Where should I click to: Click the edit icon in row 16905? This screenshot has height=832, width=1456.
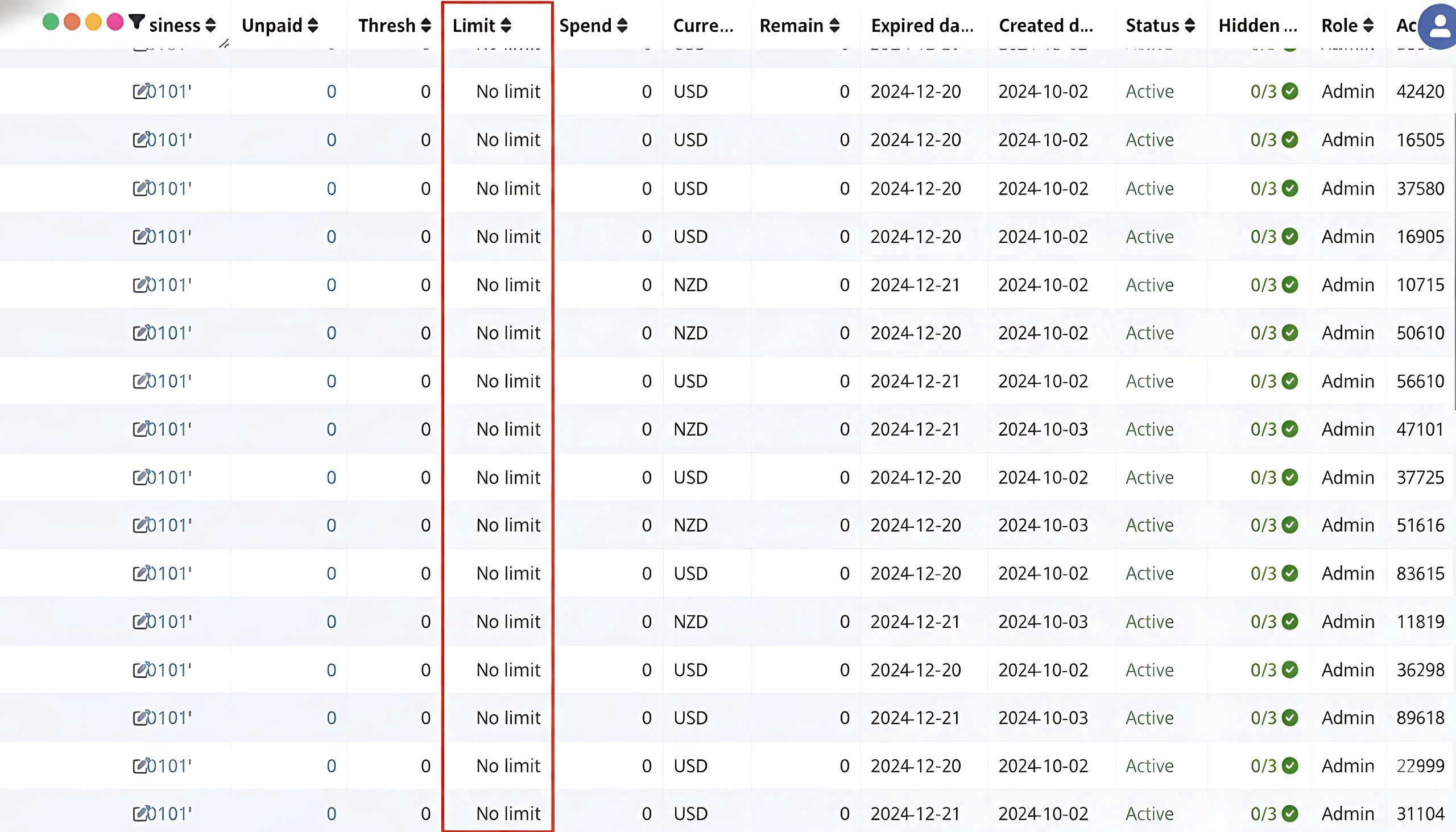pyautogui.click(x=140, y=236)
